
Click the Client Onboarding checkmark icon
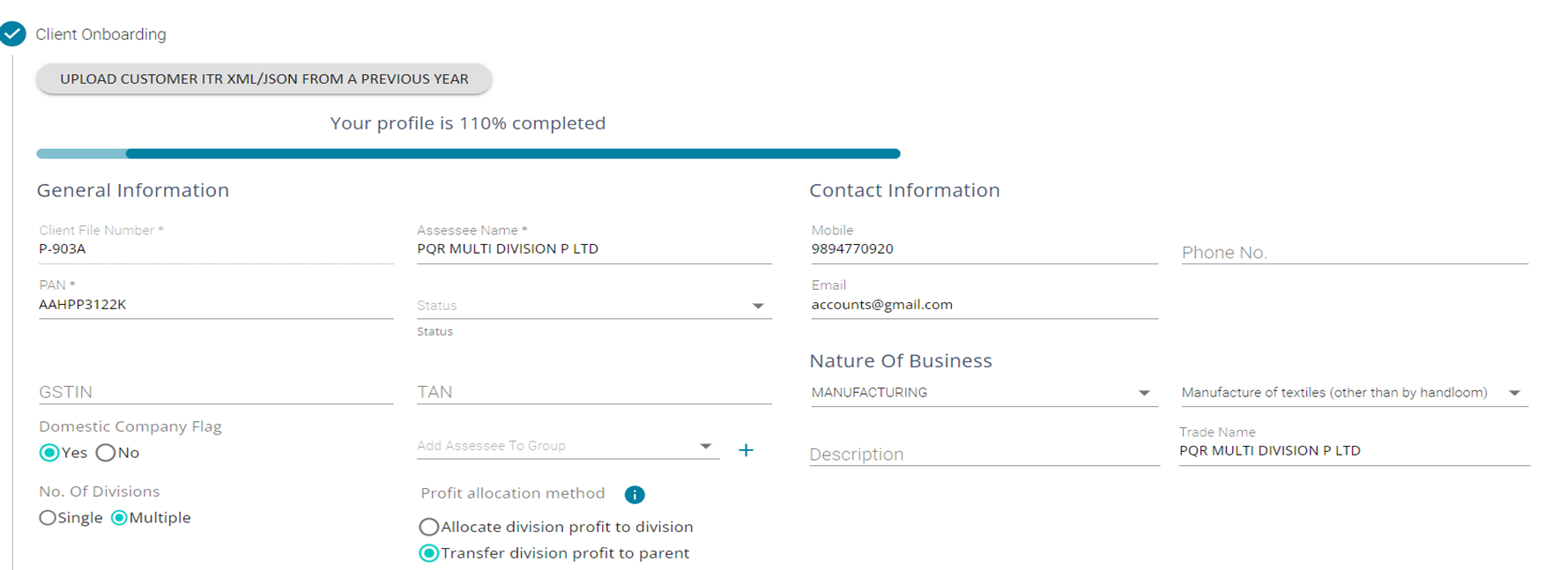pyautogui.click(x=12, y=33)
